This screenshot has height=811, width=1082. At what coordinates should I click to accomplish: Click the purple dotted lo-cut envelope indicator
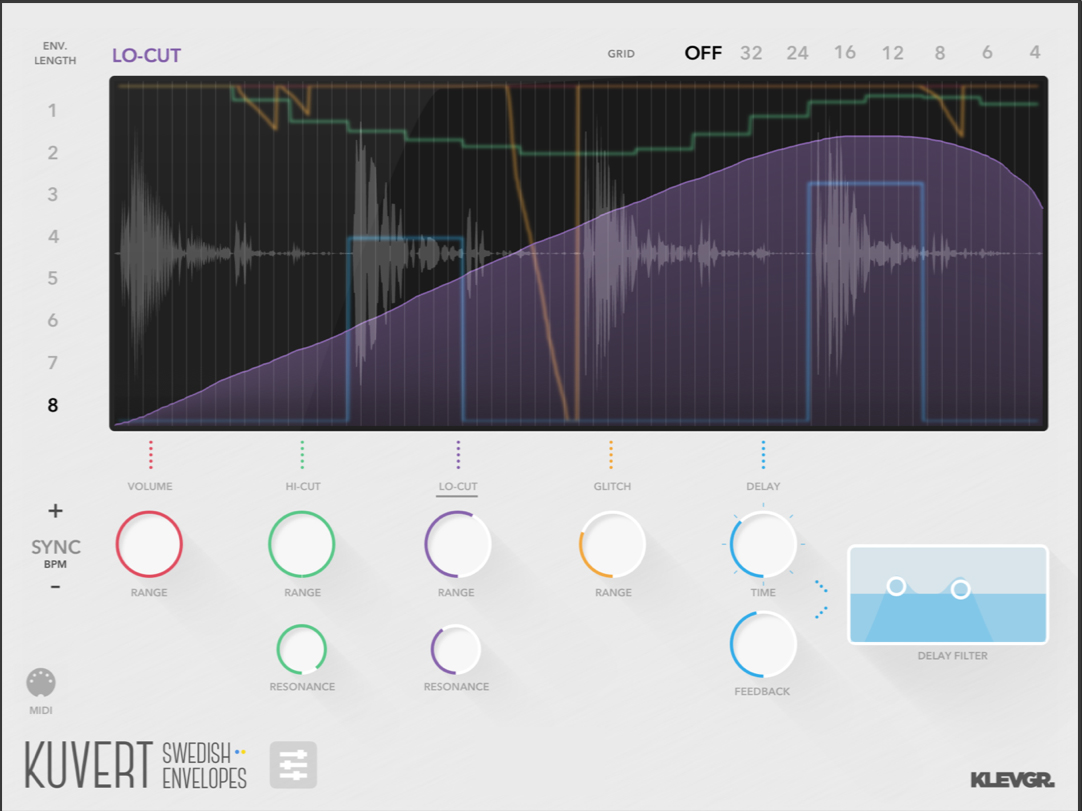pos(458,455)
